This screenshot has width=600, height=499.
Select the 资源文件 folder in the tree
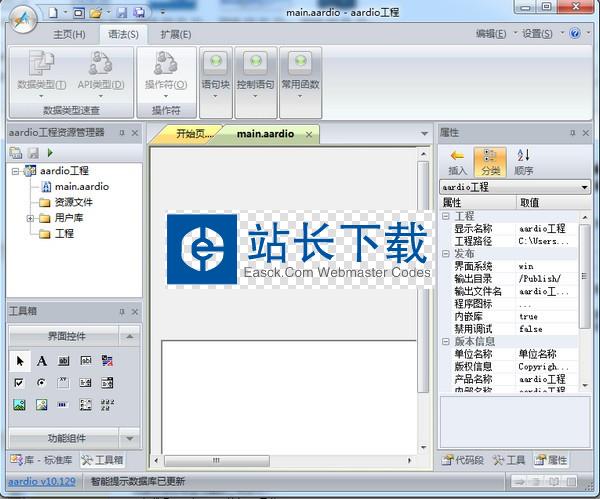(x=73, y=202)
